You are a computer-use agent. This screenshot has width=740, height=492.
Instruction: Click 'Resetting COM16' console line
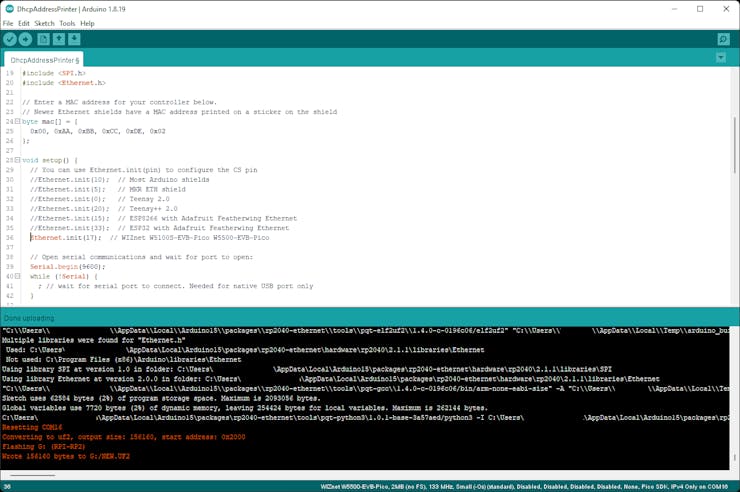[32, 427]
